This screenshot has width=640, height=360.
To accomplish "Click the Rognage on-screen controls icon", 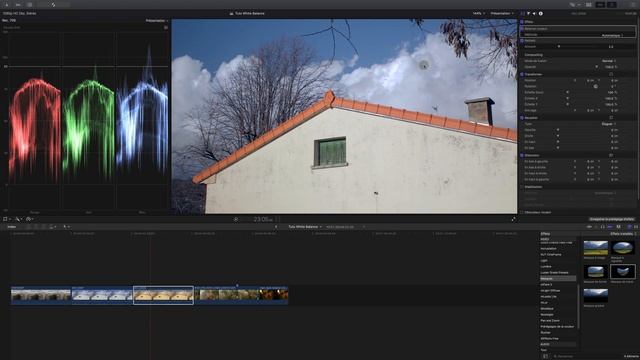I will coord(611,118).
